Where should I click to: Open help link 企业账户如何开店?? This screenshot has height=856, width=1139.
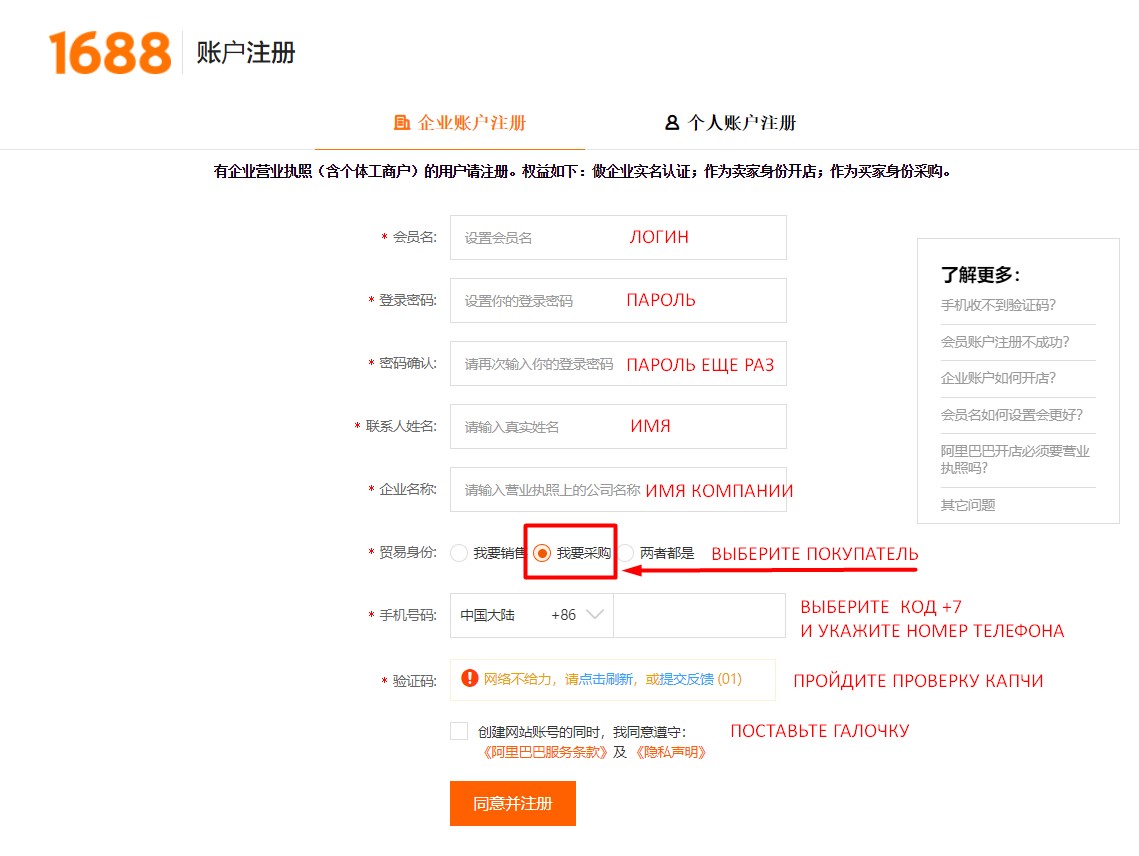[x=998, y=378]
